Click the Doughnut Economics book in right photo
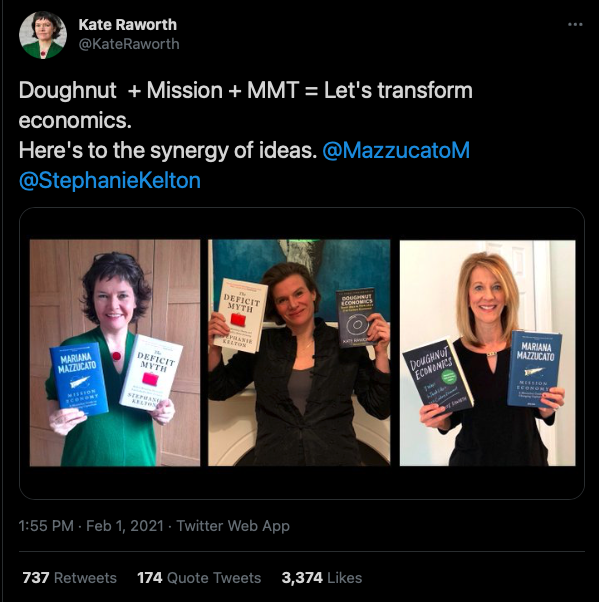Viewport: 599px width, 602px height. 438,375
